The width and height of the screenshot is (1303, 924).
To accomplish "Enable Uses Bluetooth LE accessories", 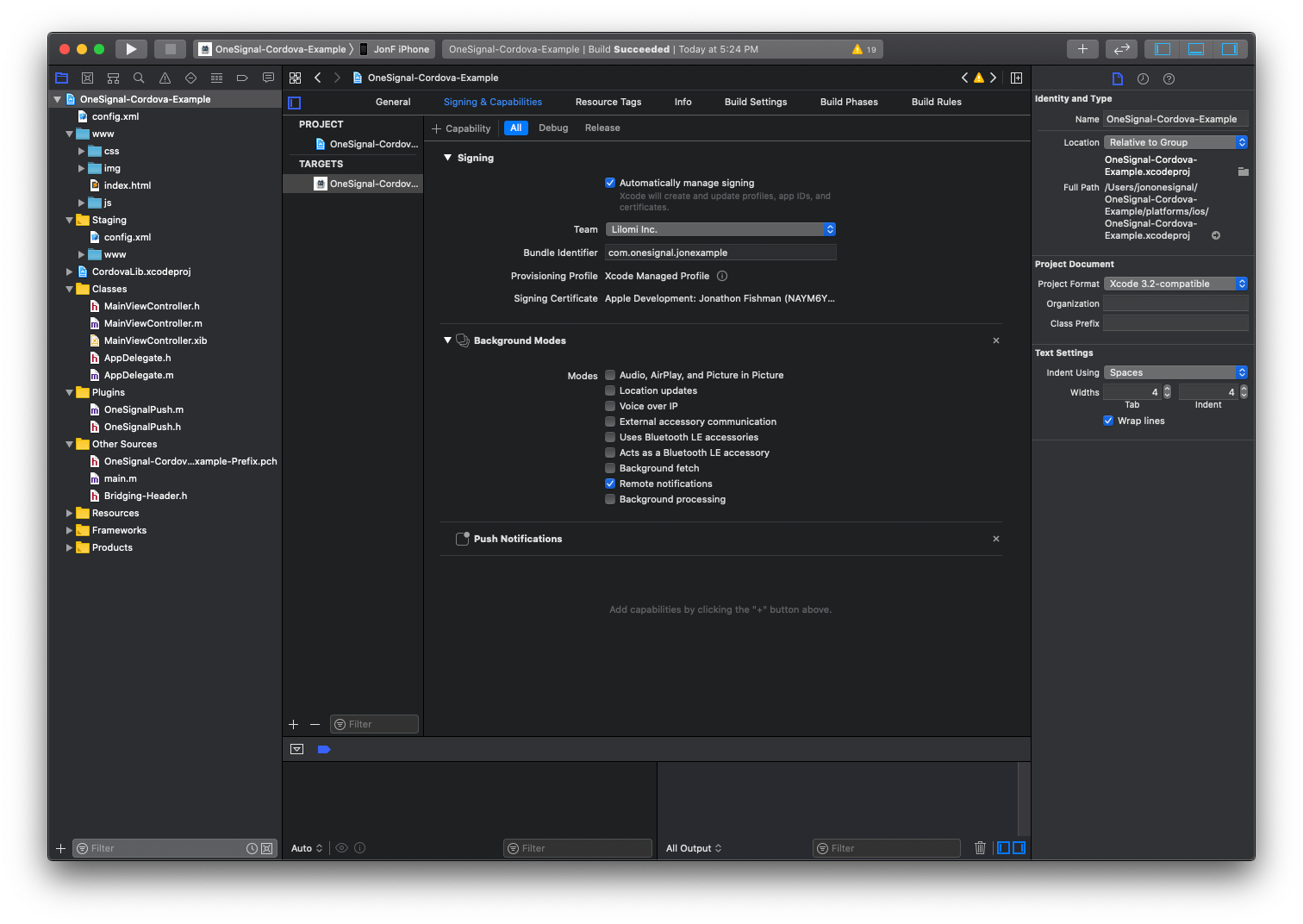I will [610, 437].
